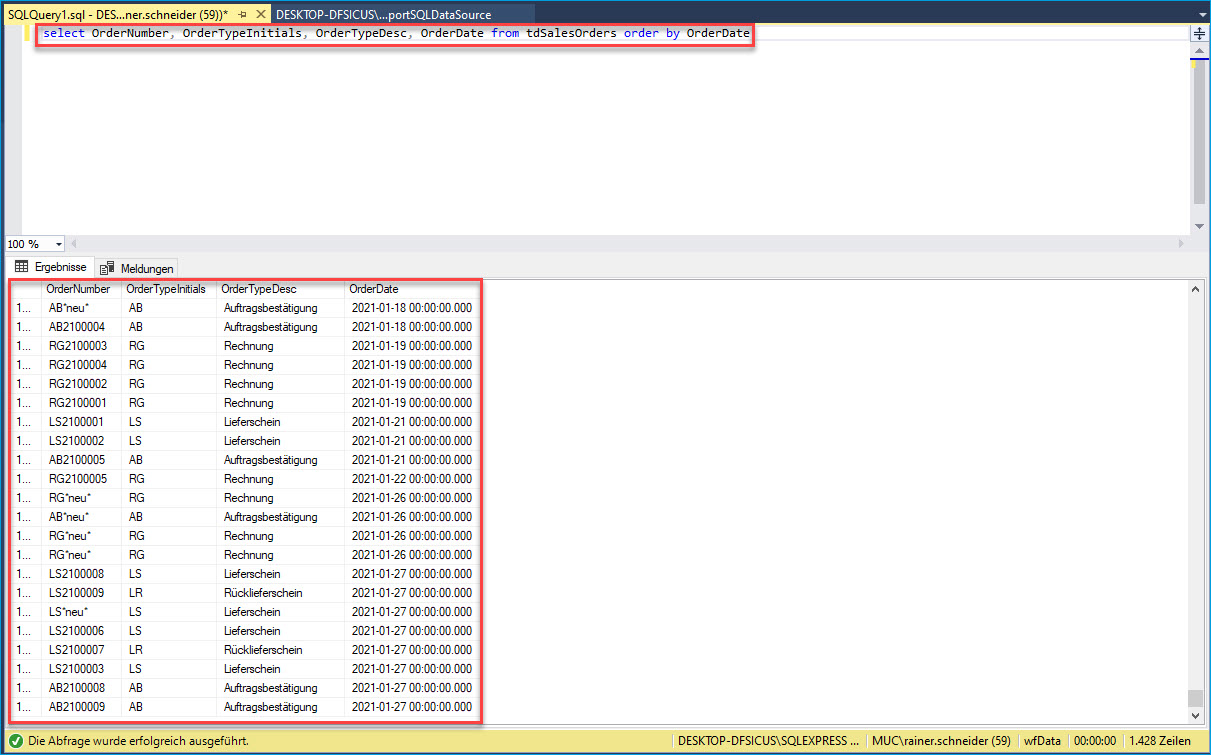Click the cell containing LS2100009
This screenshot has height=755, width=1211.
[x=77, y=593]
